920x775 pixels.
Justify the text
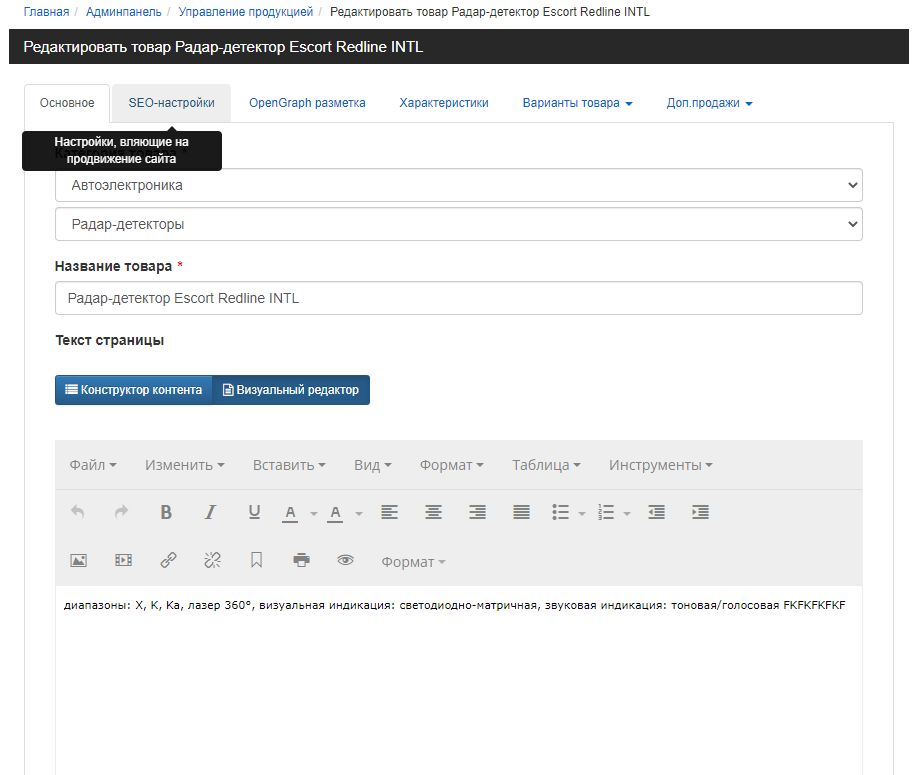pyautogui.click(x=522, y=512)
